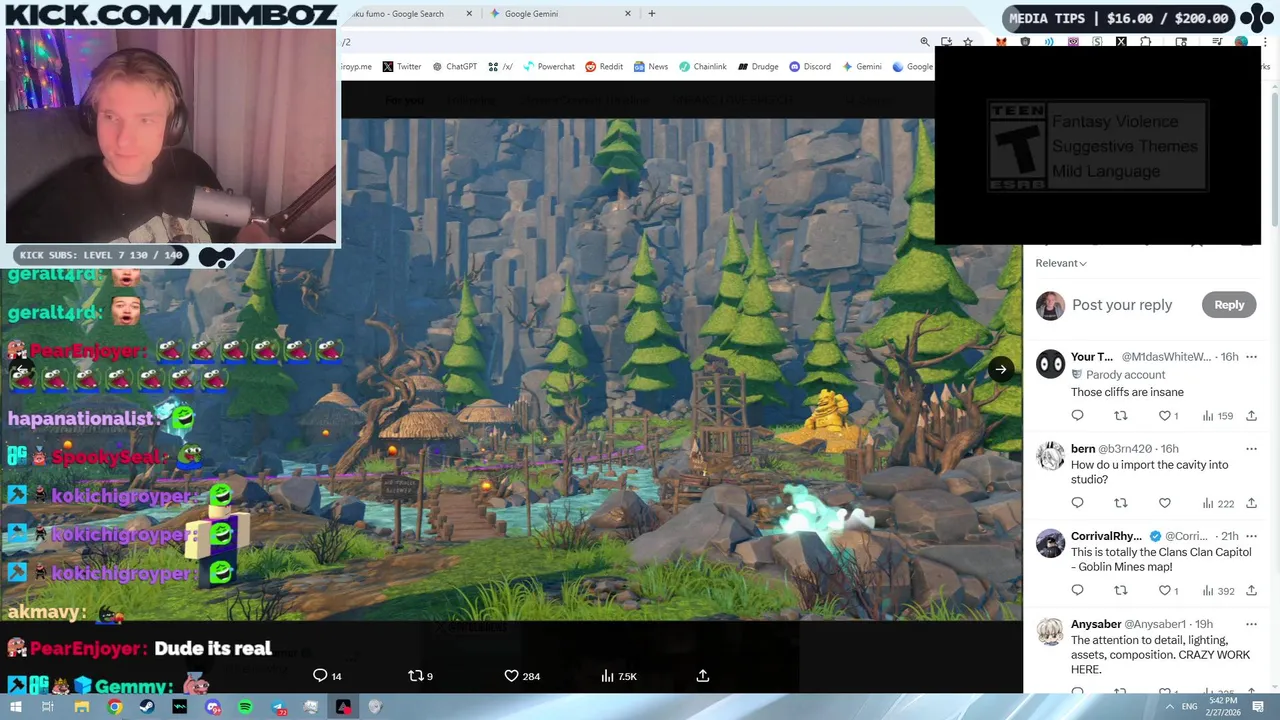This screenshot has width=1280, height=720.
Task: Like the post with 284 likes
Action: (522, 676)
